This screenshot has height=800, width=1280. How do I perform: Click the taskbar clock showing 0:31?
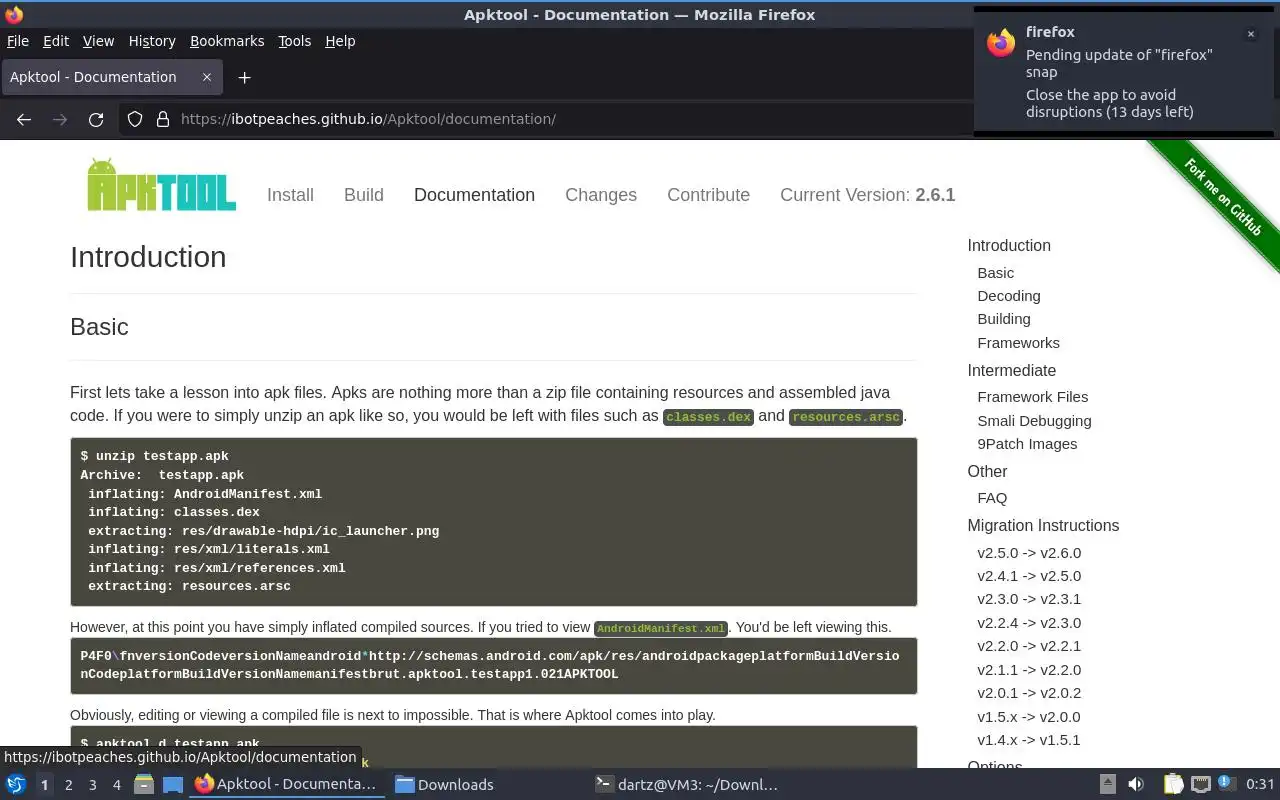click(x=1261, y=785)
